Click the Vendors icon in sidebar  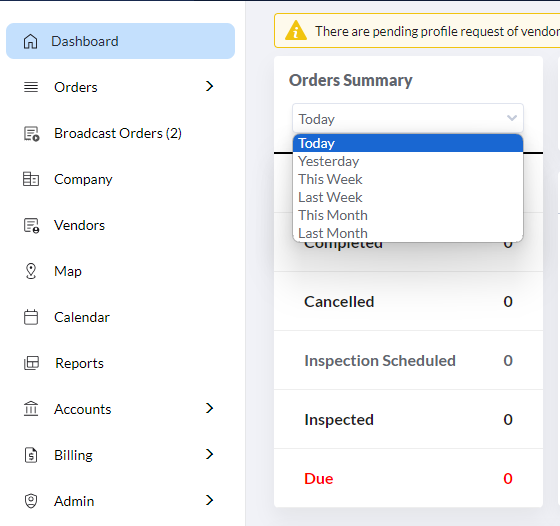pos(31,225)
